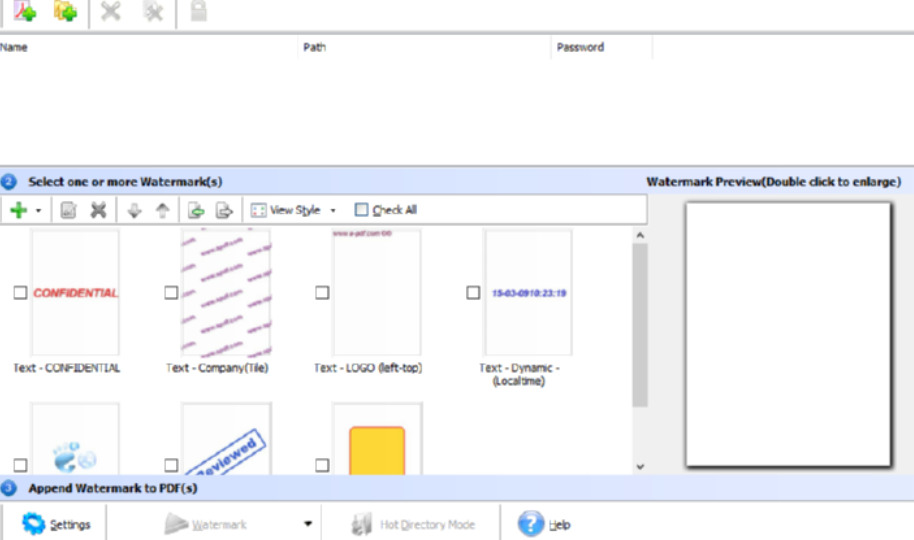The height and width of the screenshot is (540, 914).
Task: Click the Text - LOGO (left-top) label
Action: click(x=368, y=368)
